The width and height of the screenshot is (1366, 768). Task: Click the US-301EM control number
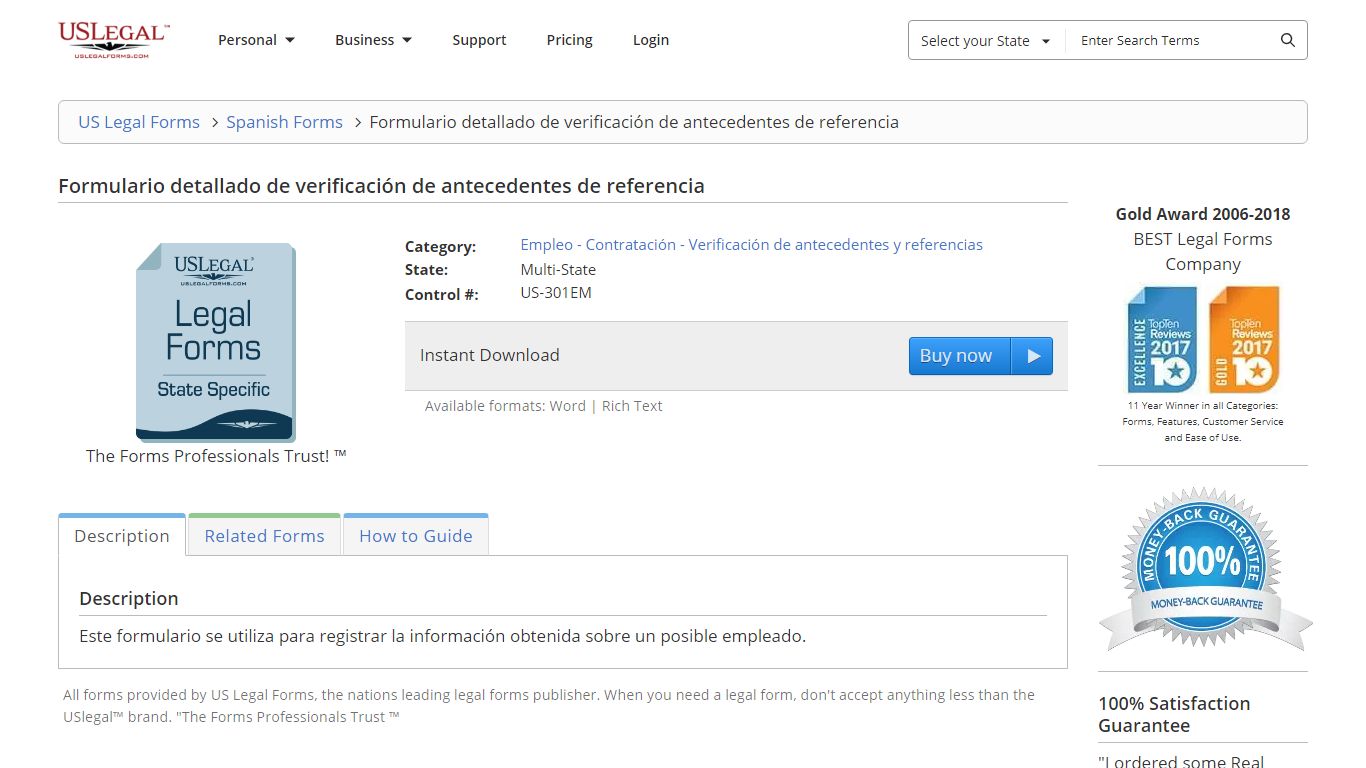tap(556, 293)
